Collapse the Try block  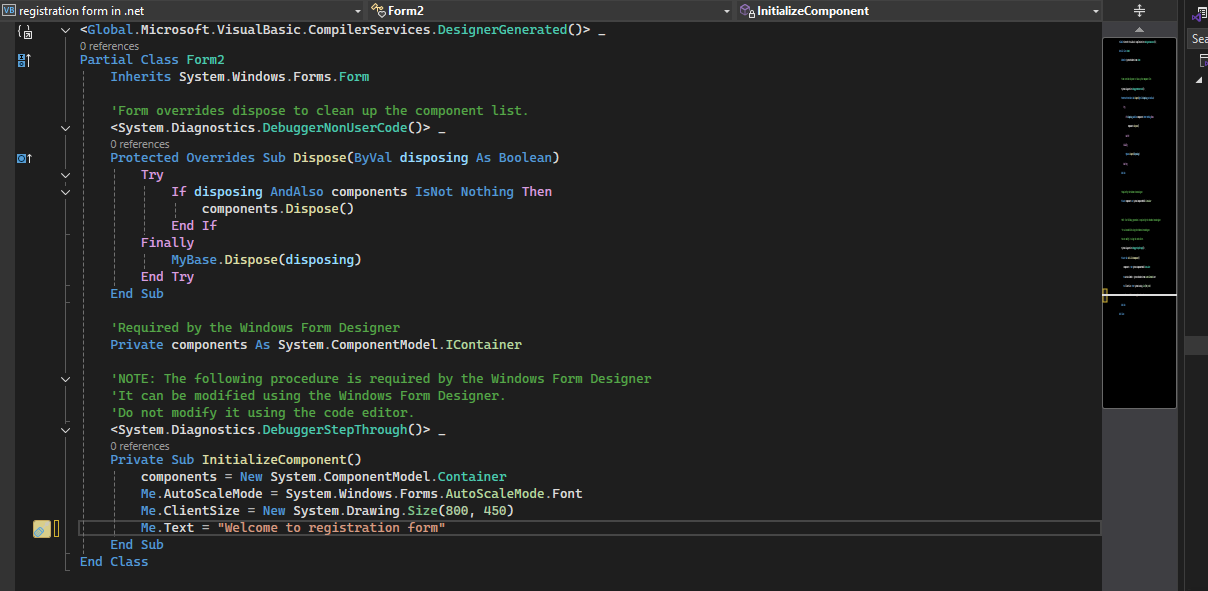(66, 175)
